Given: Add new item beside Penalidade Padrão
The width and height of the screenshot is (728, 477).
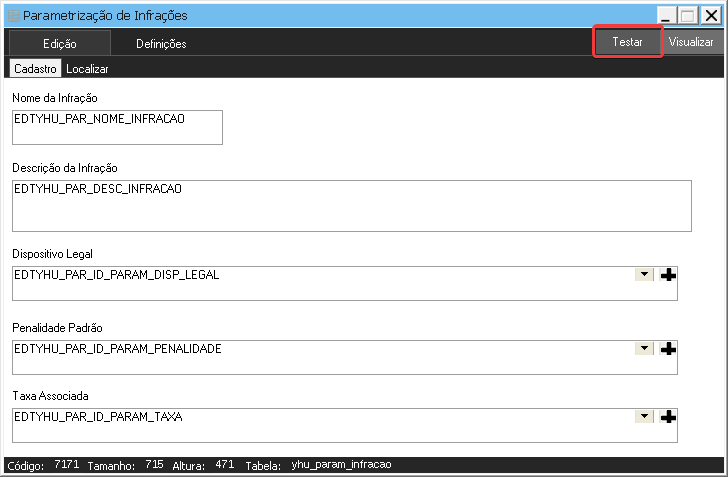Looking at the screenshot, I should (669, 349).
